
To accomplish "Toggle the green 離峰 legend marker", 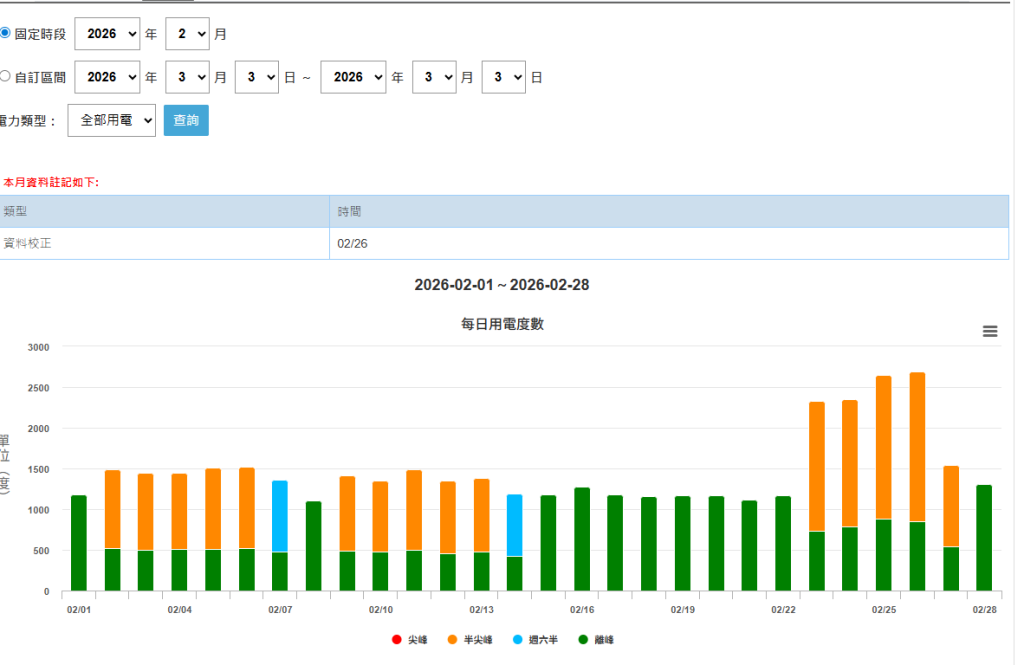I will [x=583, y=640].
